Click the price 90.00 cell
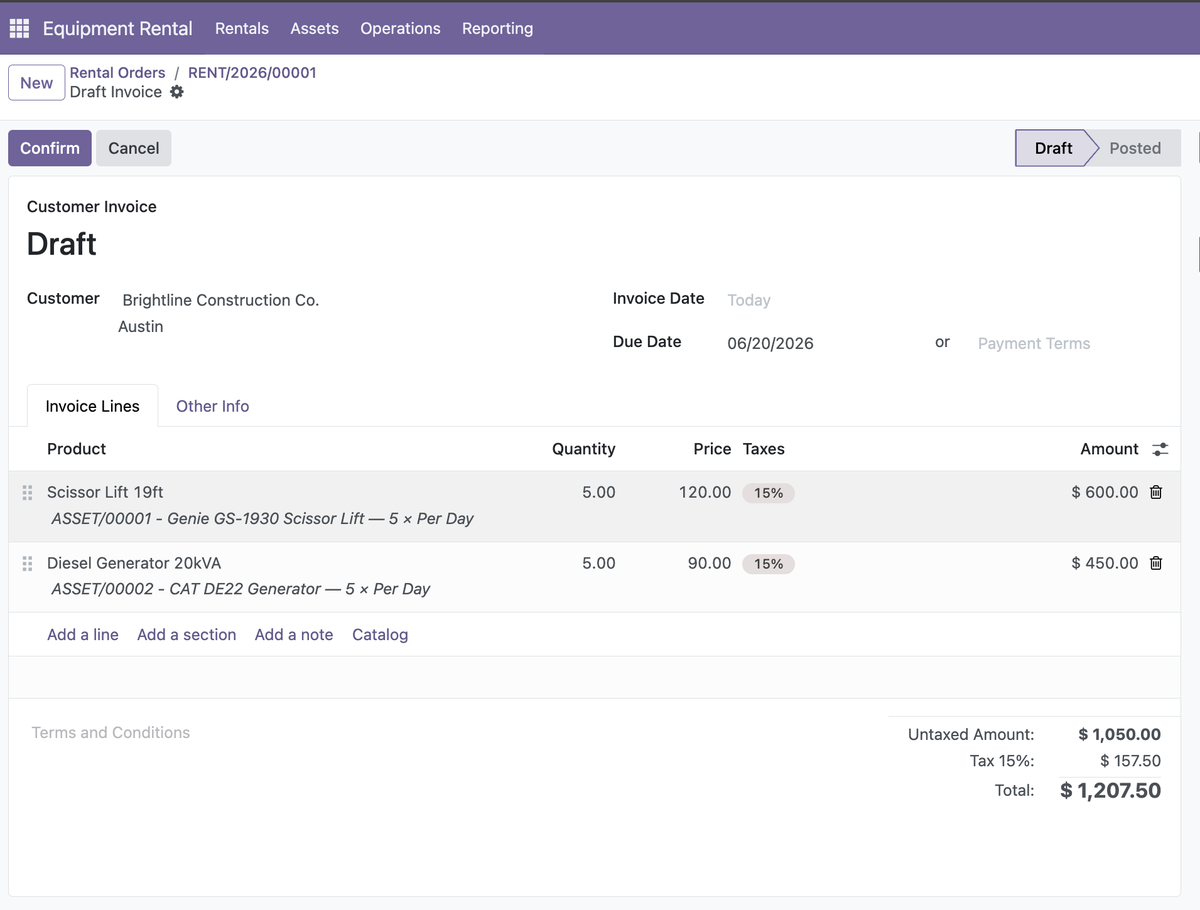Screen dimensions: 1200x910 click(x=709, y=563)
